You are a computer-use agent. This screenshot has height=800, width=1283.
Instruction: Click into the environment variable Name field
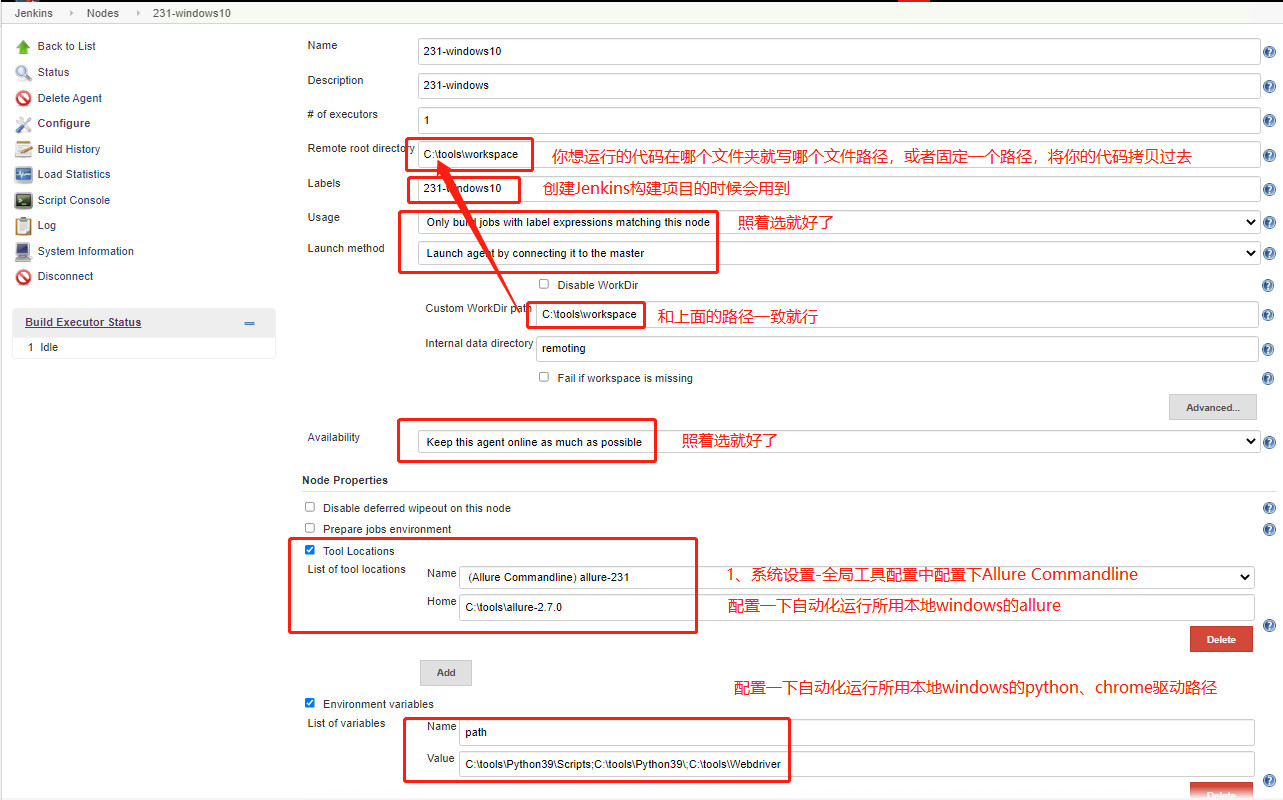(x=857, y=732)
